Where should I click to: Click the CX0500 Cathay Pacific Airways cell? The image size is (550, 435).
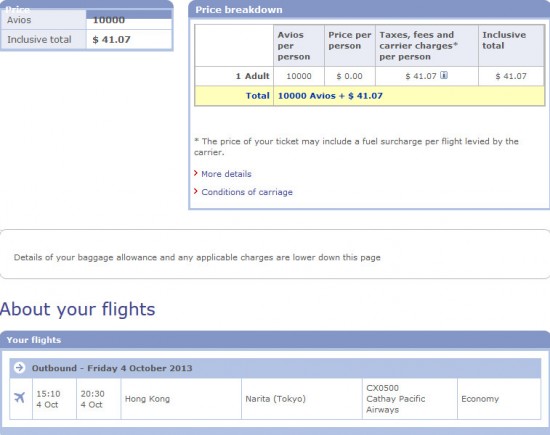(410, 399)
